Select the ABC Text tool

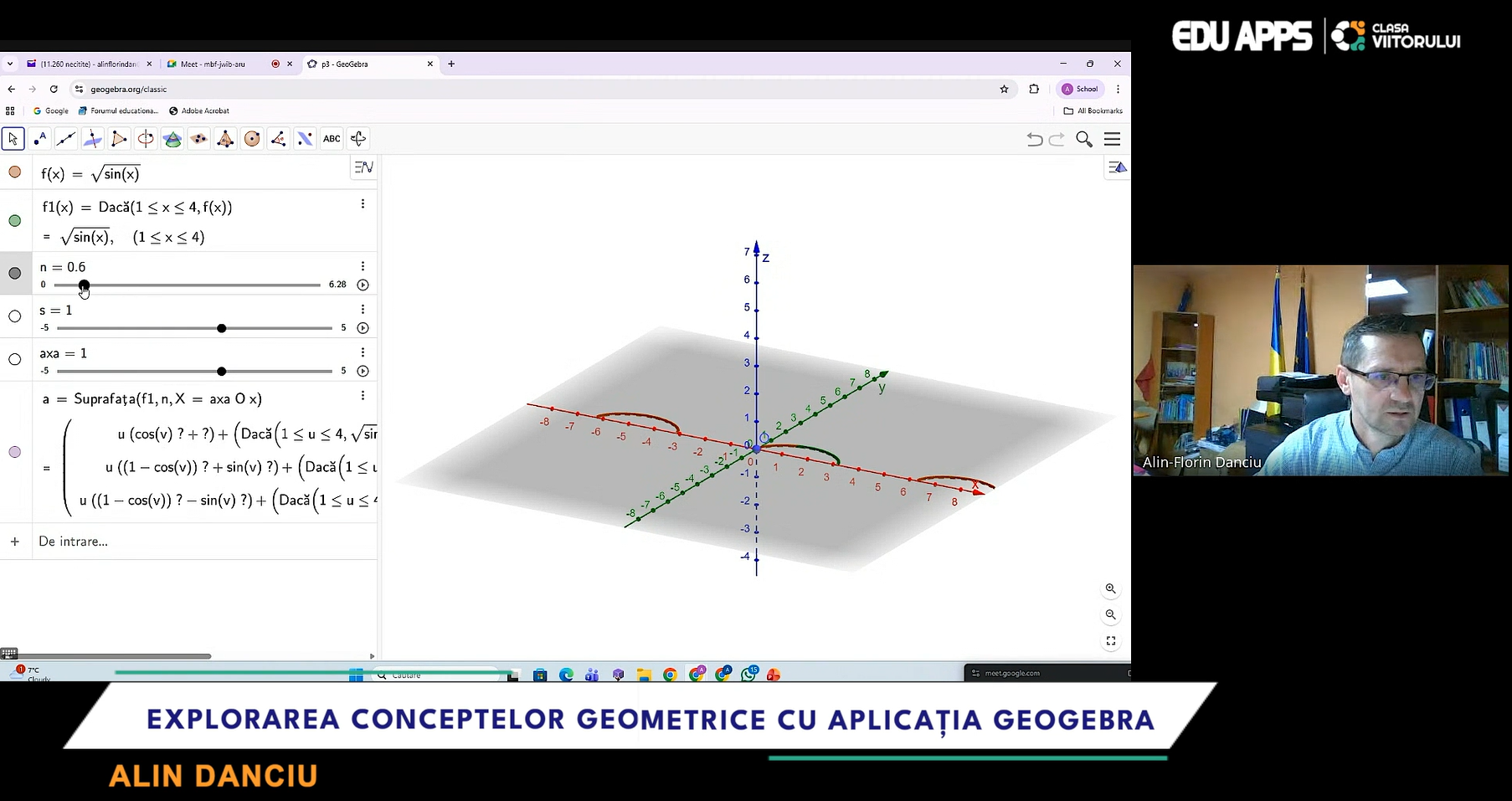332,139
